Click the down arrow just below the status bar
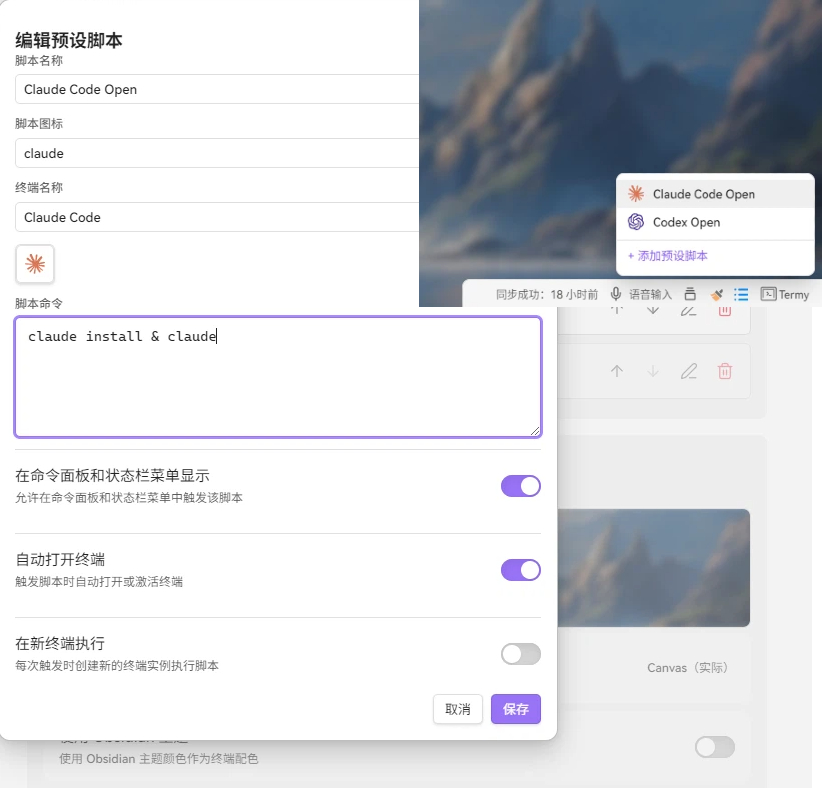Screen dimensions: 822x798 (x=653, y=310)
